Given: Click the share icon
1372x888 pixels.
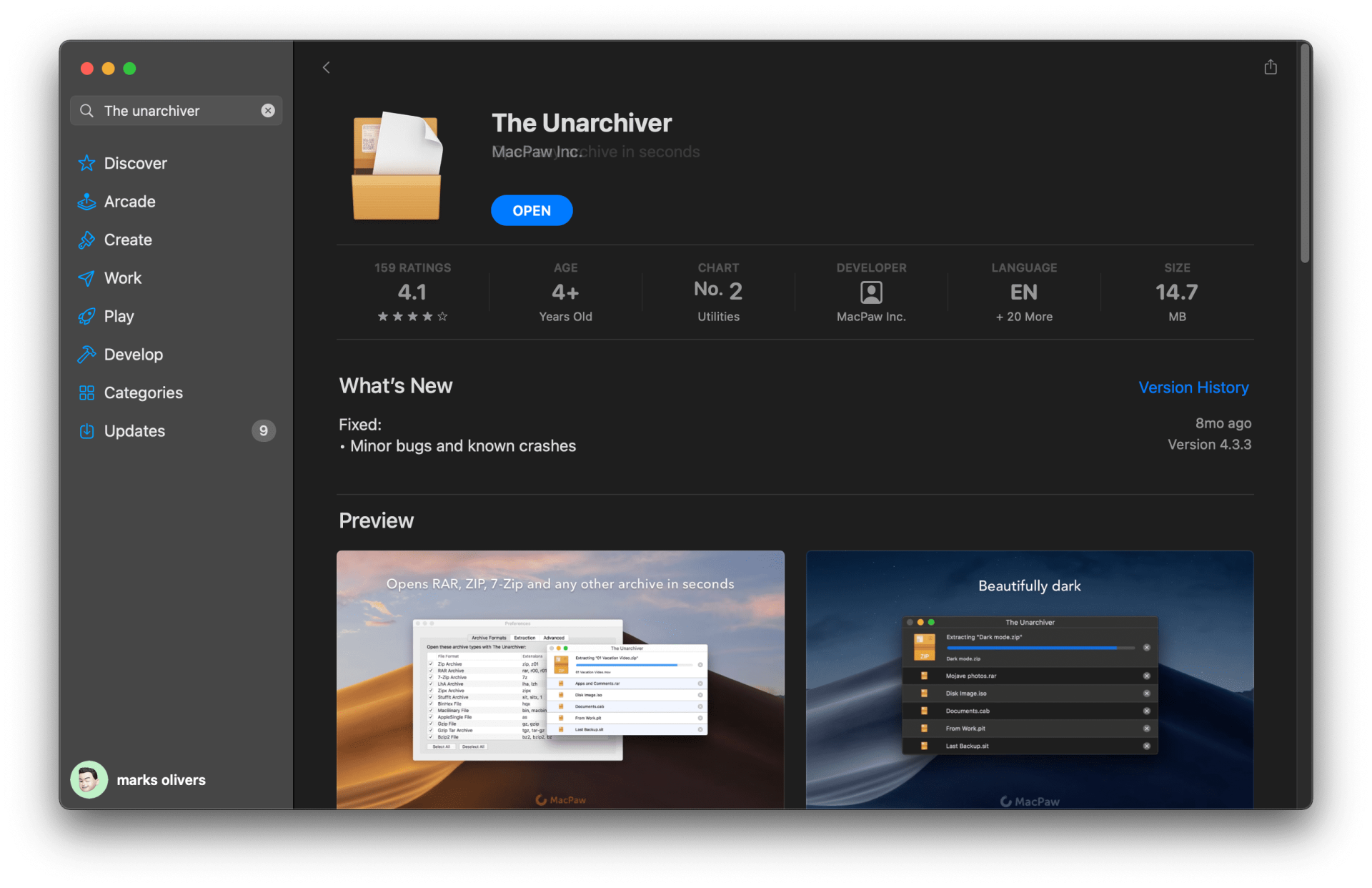Looking at the screenshot, I should click(1271, 67).
